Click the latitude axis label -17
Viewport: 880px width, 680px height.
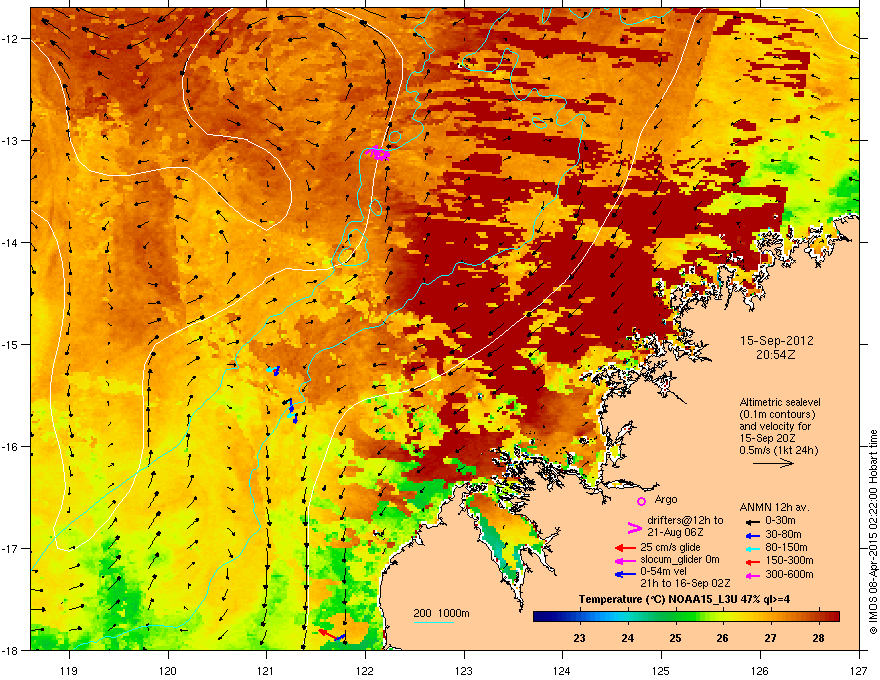click(11, 548)
